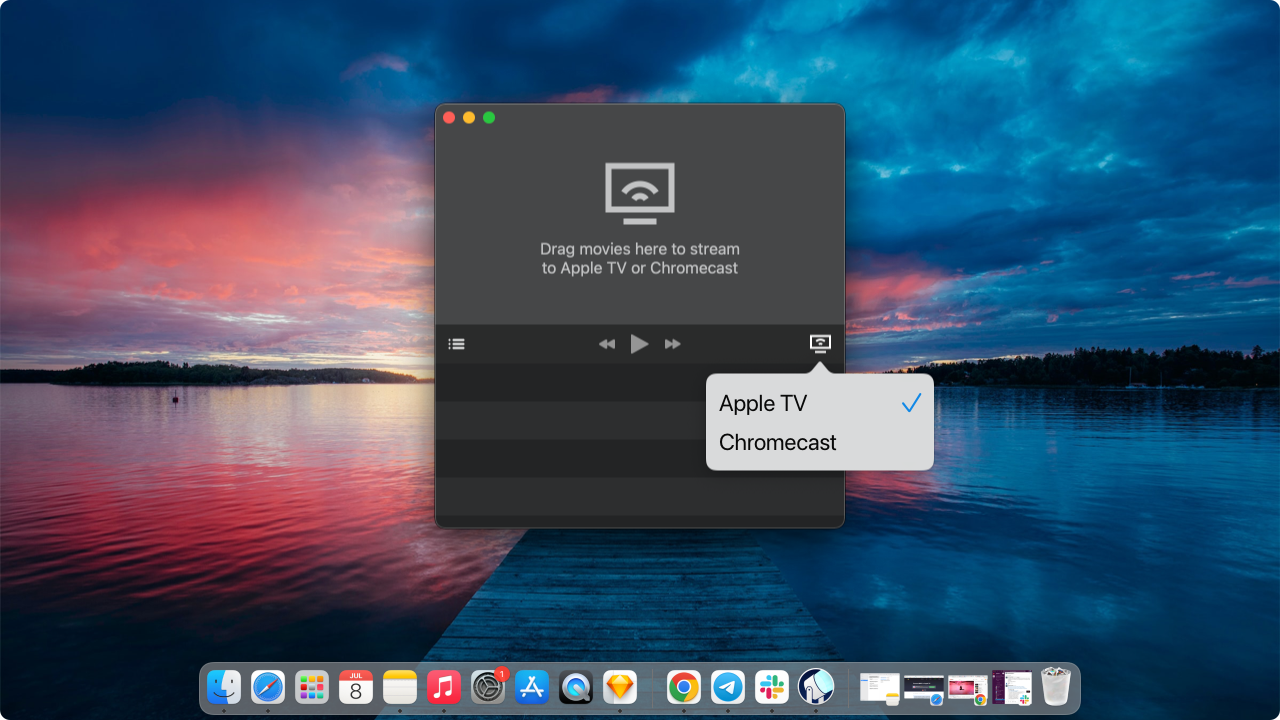Click the rewind playback button
This screenshot has width=1280, height=720.
coord(607,344)
